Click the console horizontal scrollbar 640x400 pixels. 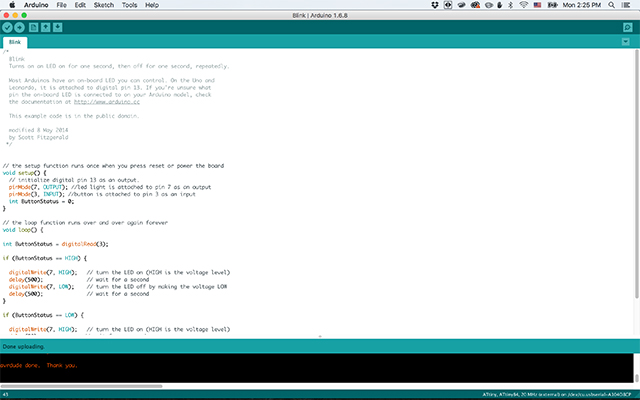tap(82, 386)
